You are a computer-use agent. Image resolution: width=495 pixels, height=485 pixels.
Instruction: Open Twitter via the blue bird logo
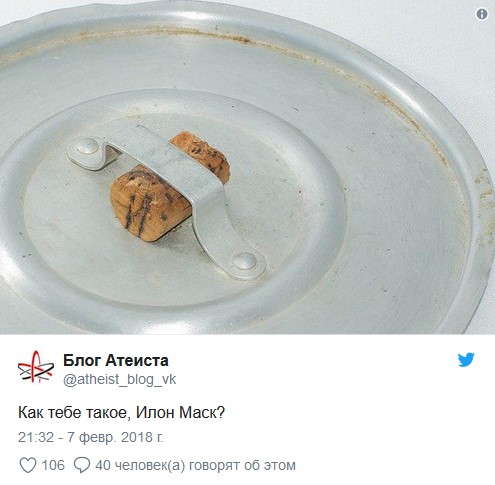click(x=466, y=360)
